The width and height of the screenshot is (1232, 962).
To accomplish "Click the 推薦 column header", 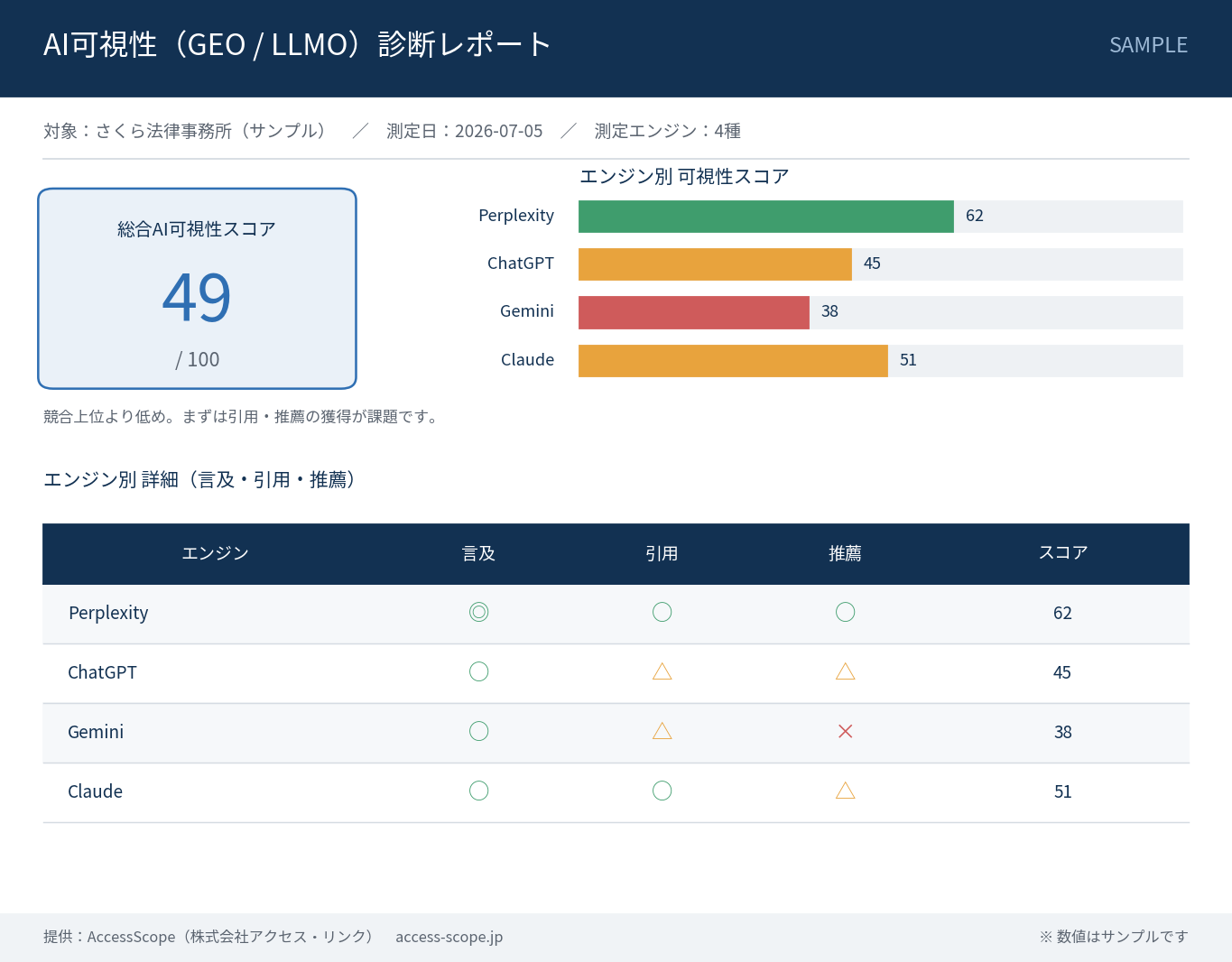I will pyautogui.click(x=845, y=553).
